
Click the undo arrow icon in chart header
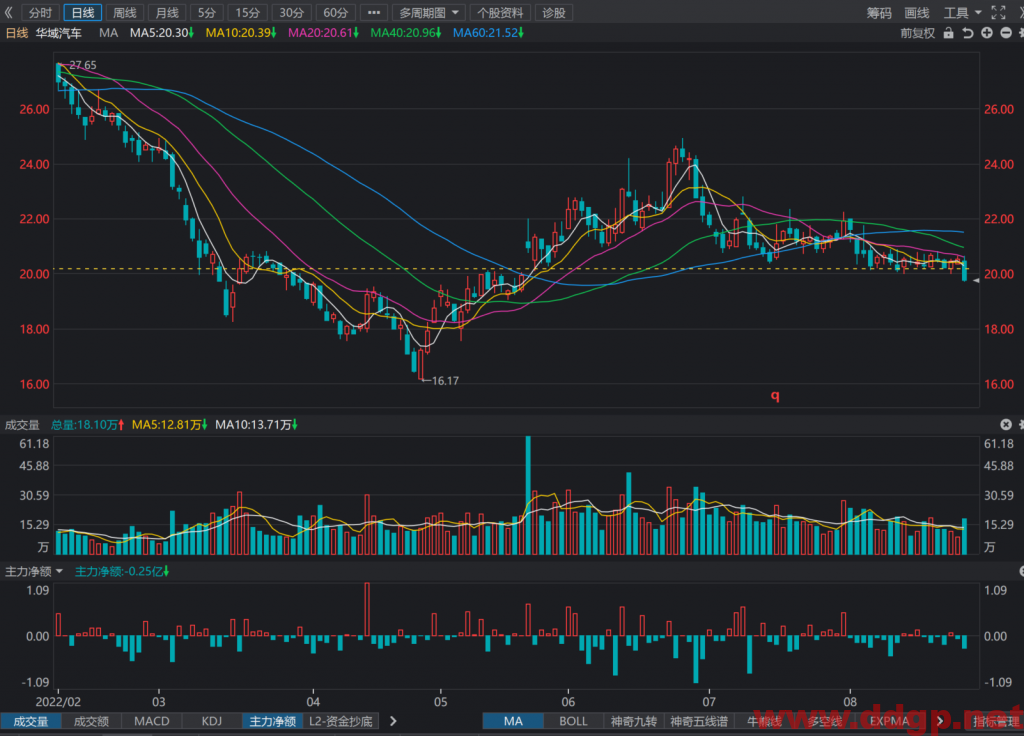tap(967, 33)
